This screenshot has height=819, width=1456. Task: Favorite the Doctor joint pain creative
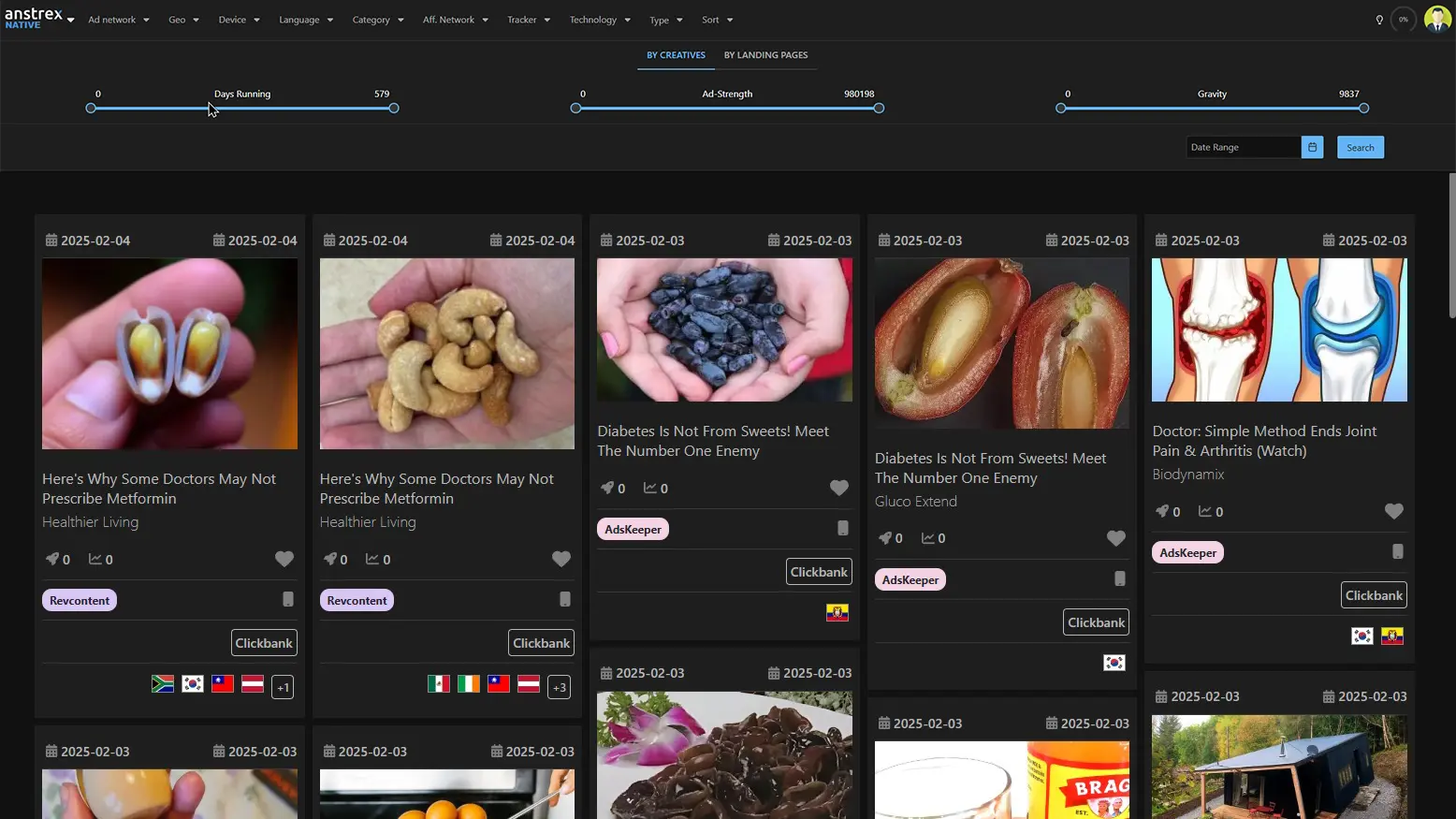(x=1393, y=511)
